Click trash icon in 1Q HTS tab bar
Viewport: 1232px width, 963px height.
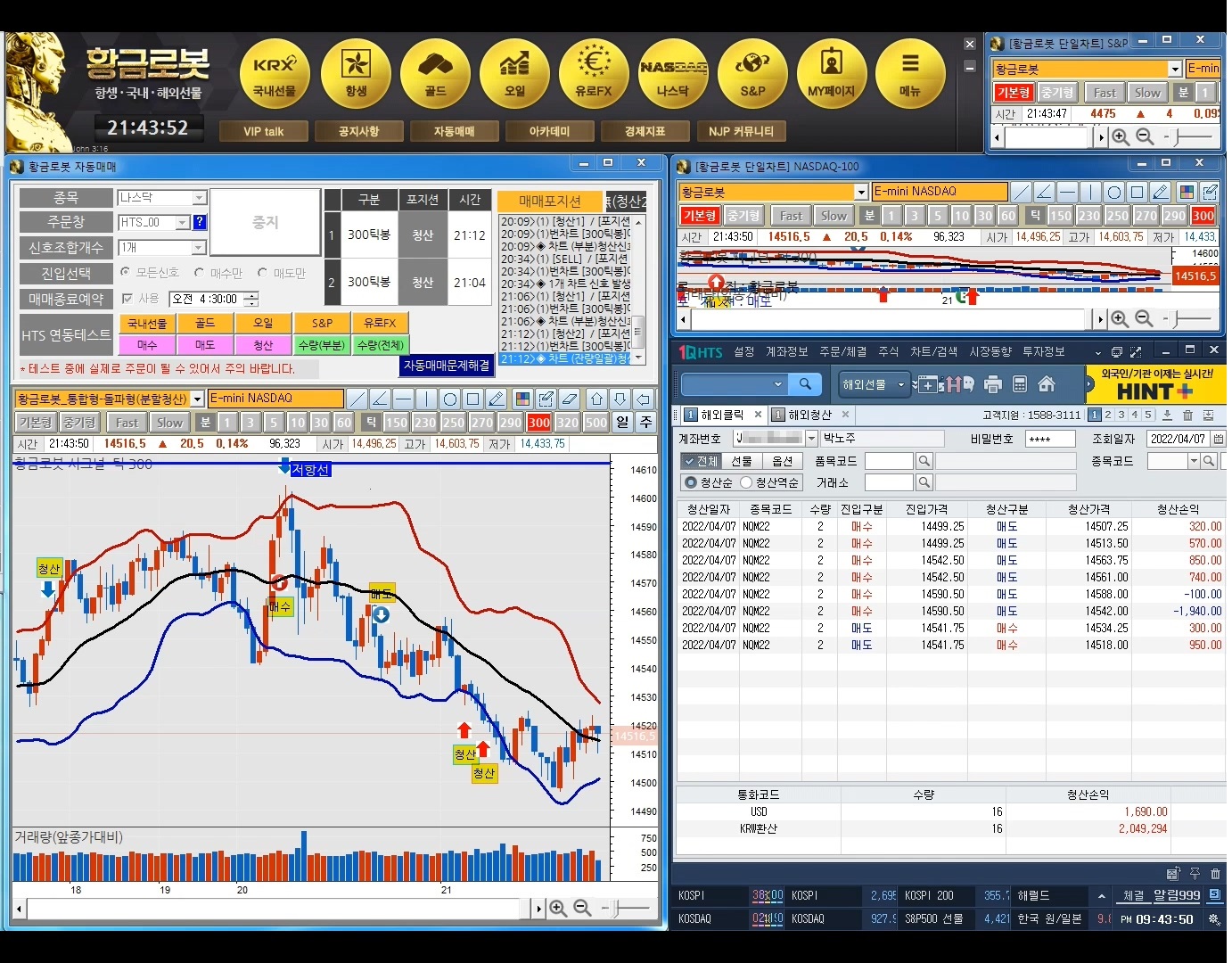[x=1187, y=415]
